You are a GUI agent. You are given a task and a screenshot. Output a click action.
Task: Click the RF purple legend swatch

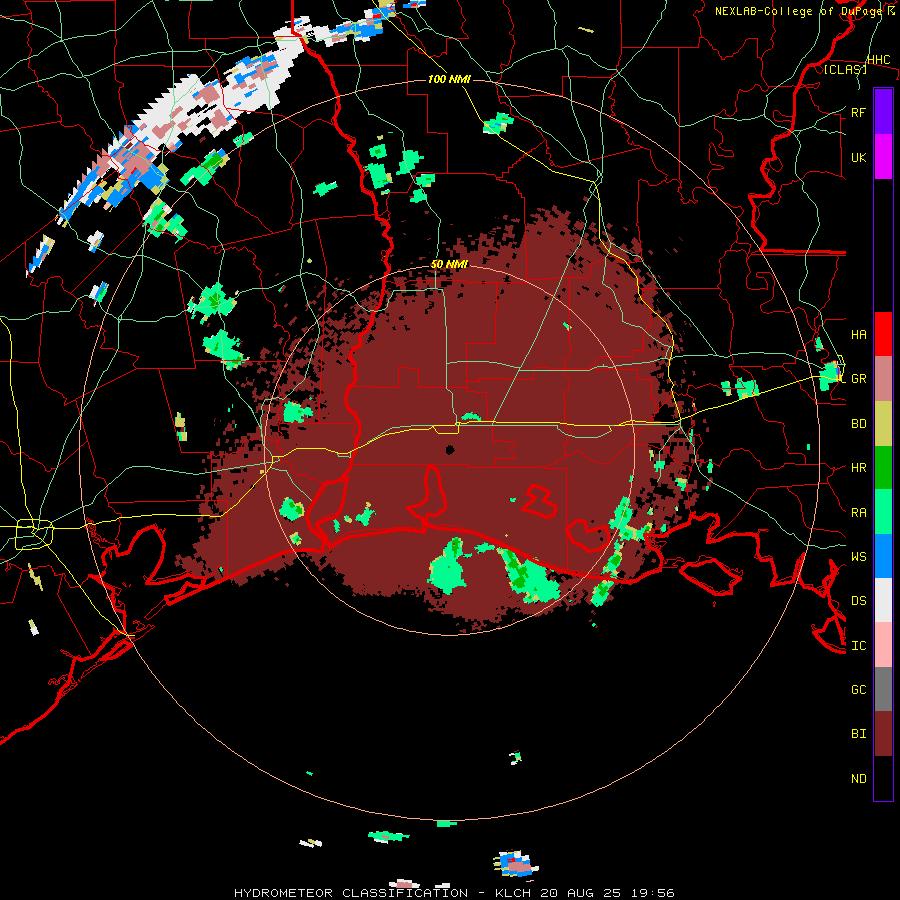click(x=883, y=112)
